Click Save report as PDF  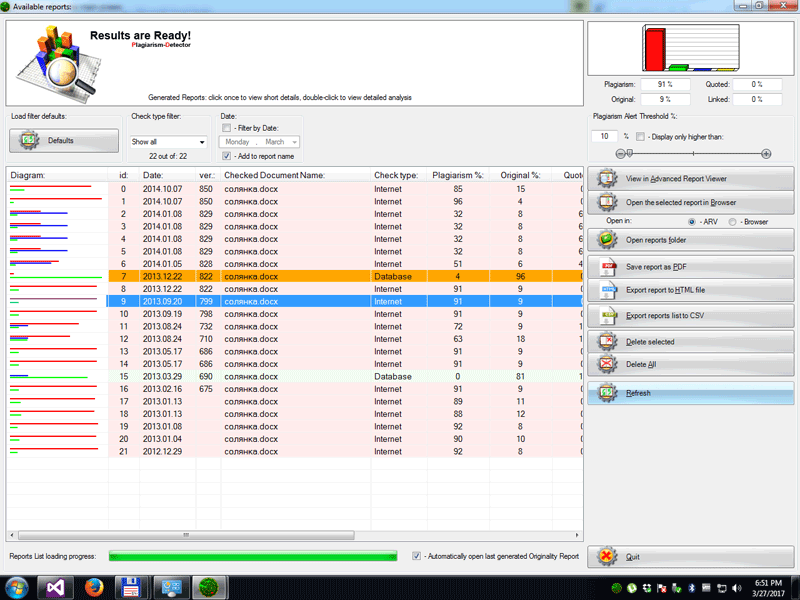[690, 267]
